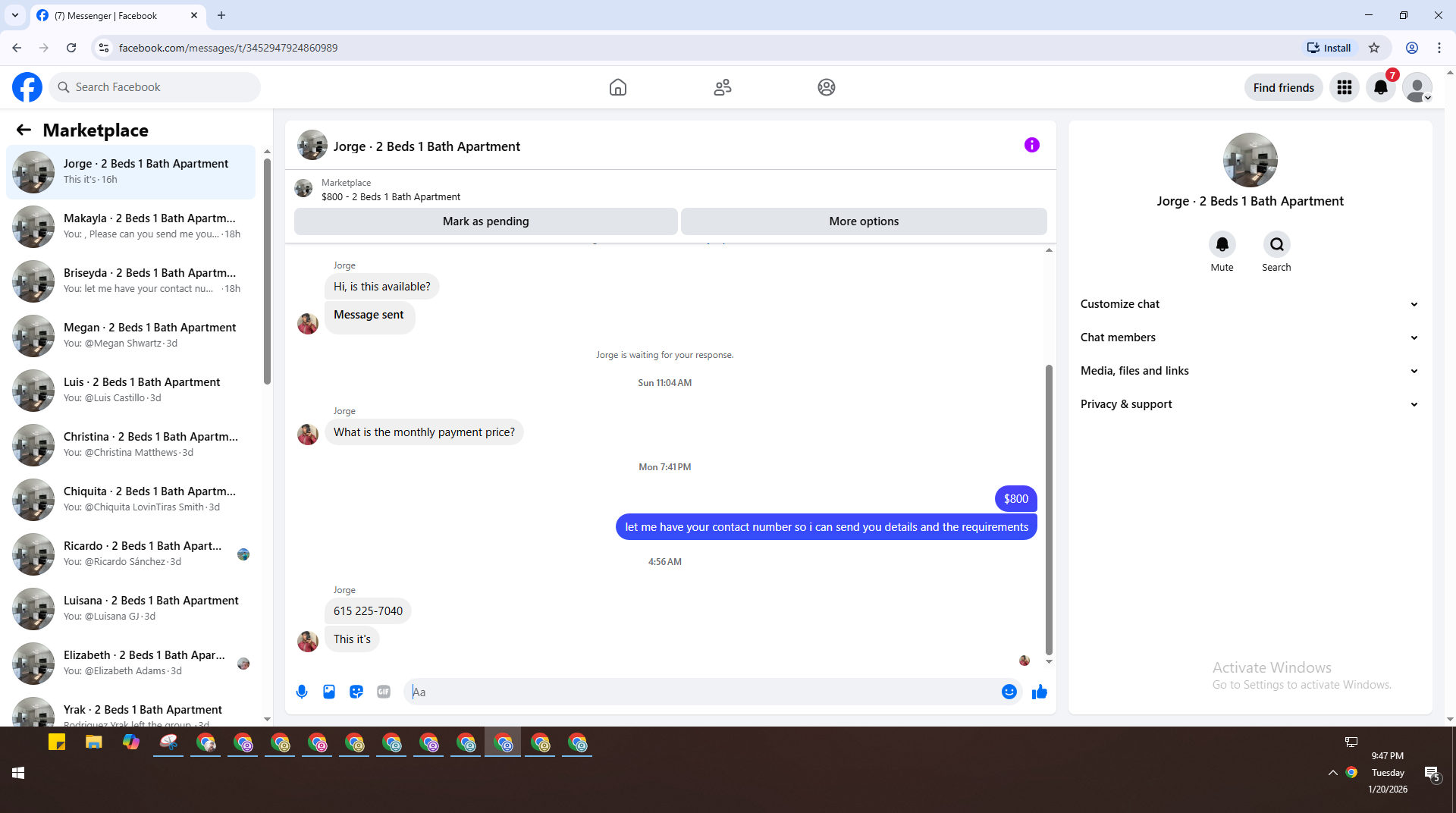The width and height of the screenshot is (1456, 813).
Task: Open the Chrome three-dot menu
Action: [x=1439, y=48]
